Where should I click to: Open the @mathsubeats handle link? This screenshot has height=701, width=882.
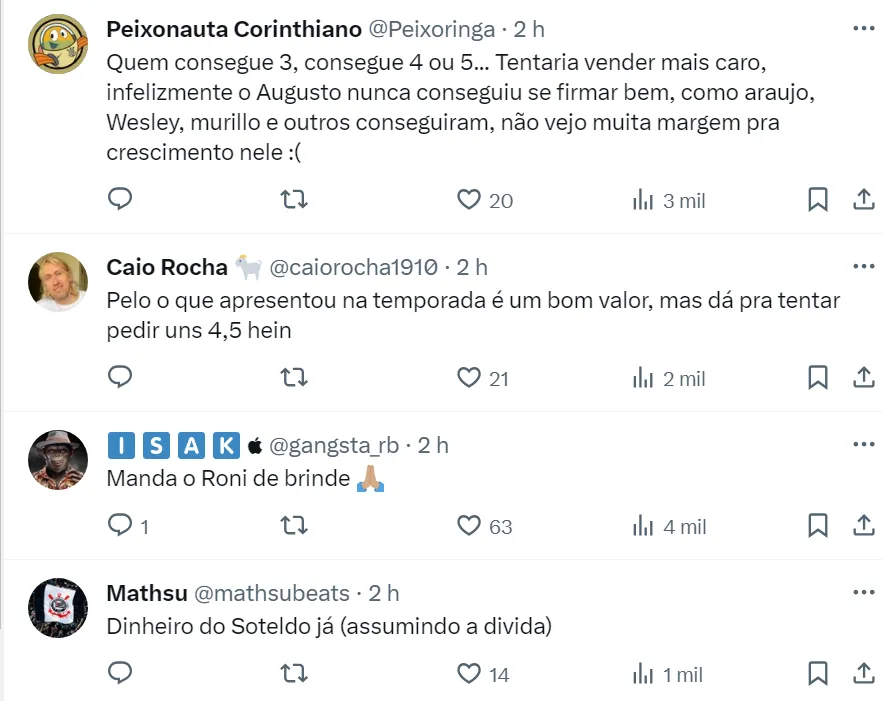point(271,593)
